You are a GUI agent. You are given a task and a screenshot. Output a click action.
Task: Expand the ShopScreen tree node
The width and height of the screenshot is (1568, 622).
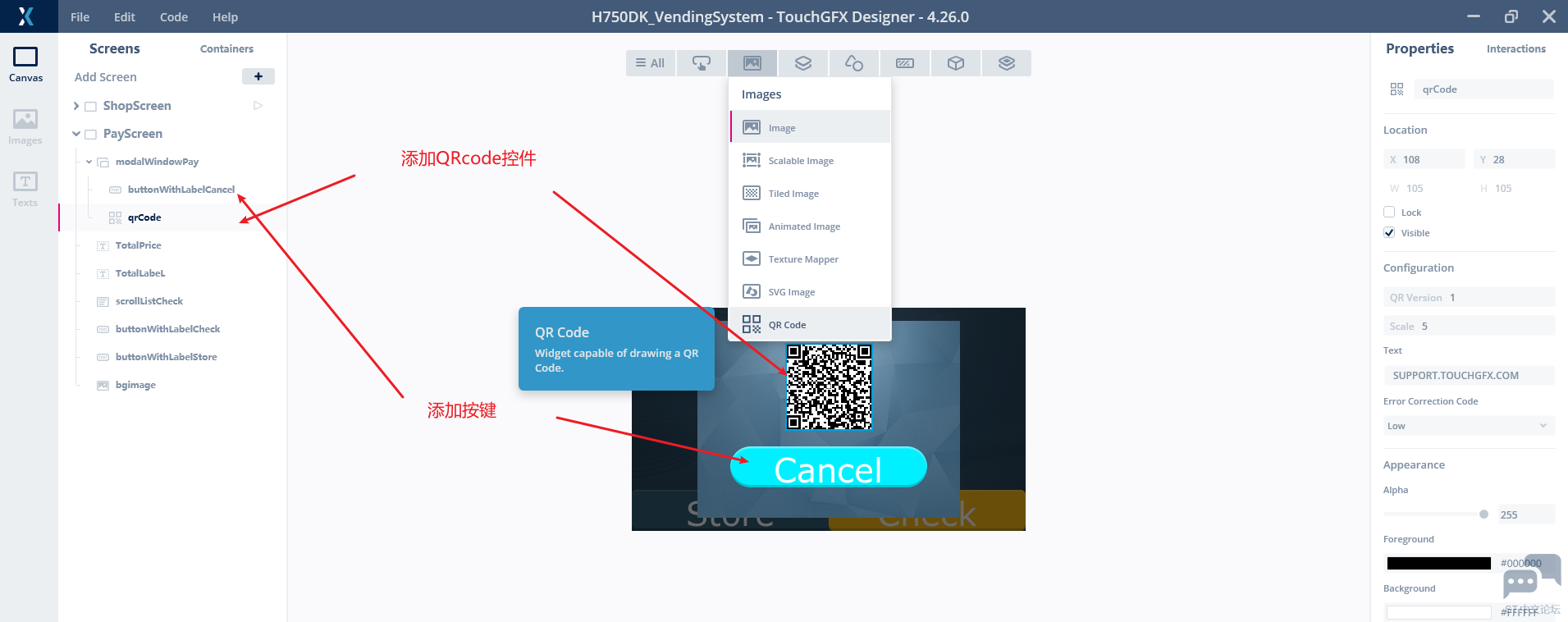[76, 106]
